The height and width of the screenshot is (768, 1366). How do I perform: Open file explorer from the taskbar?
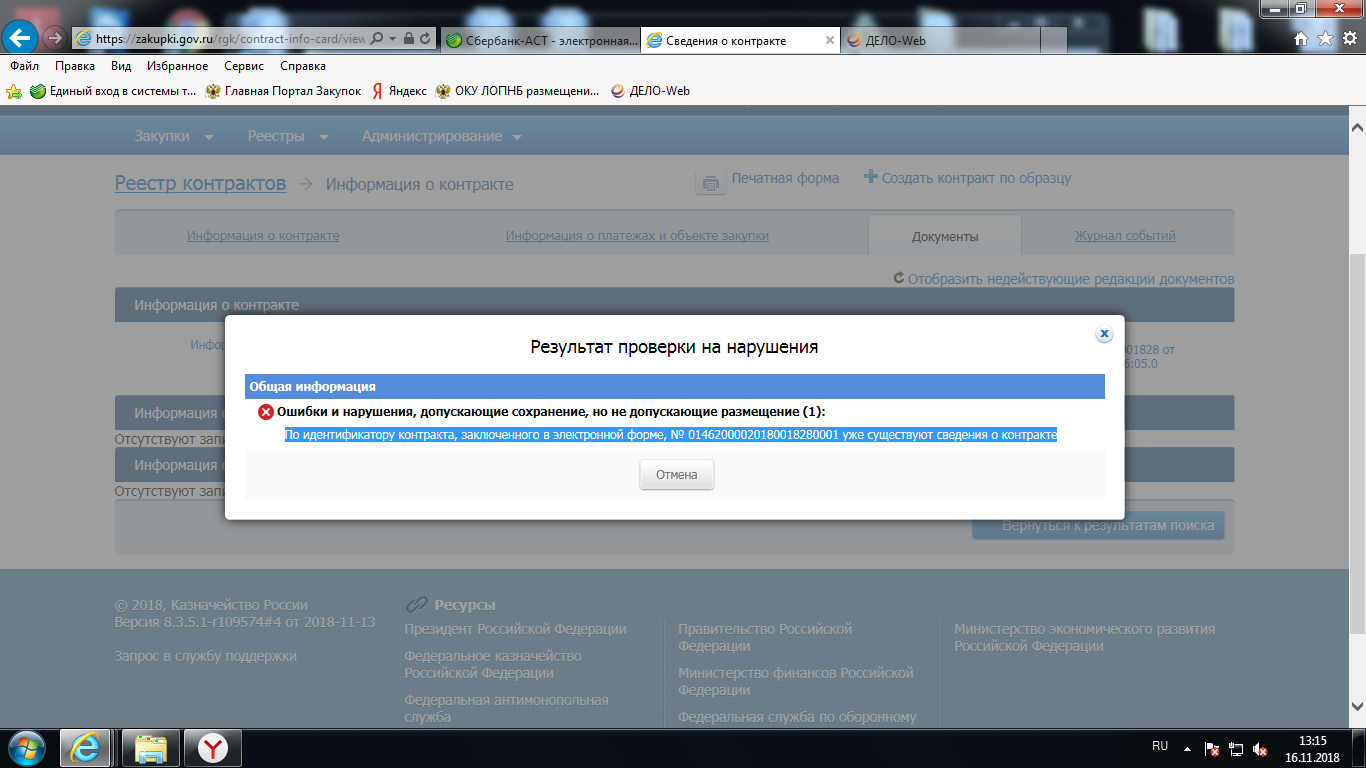click(x=150, y=748)
